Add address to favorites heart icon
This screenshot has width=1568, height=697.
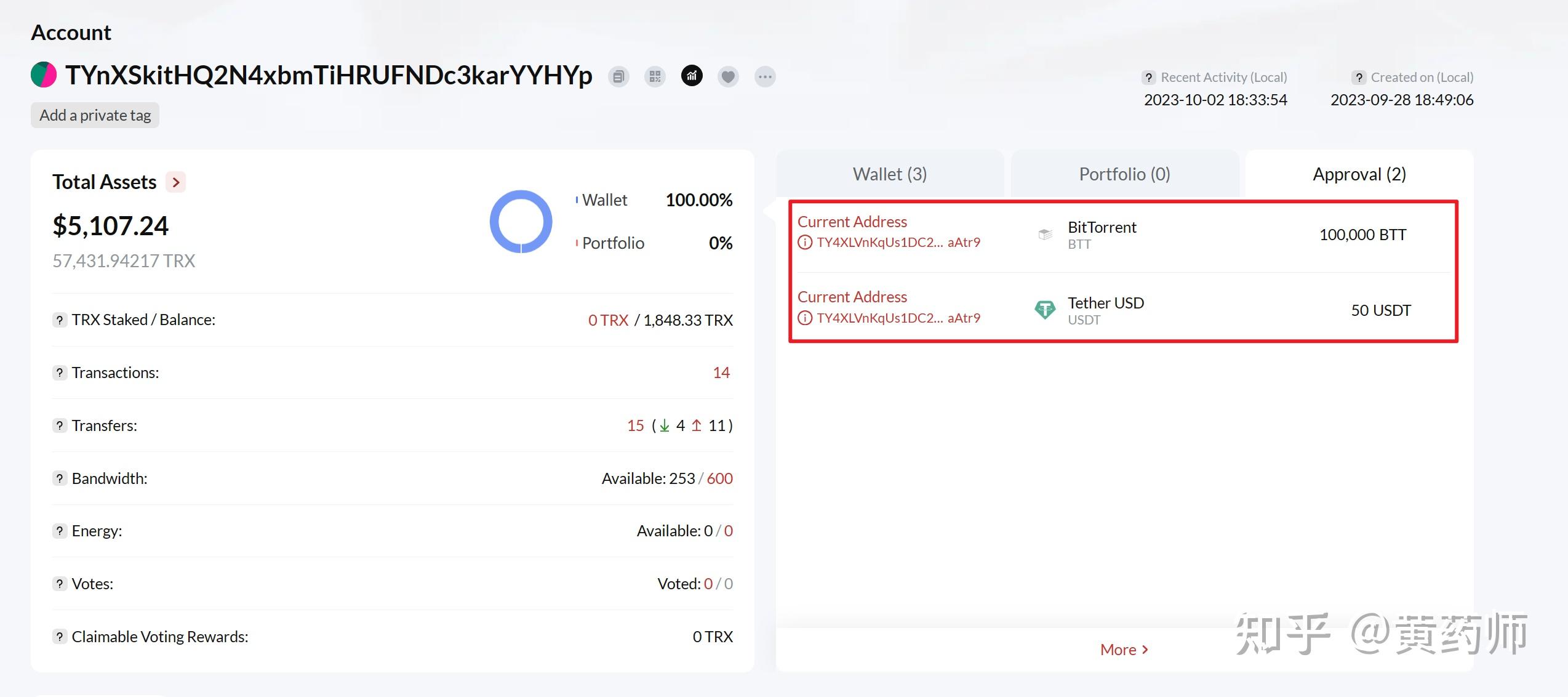click(x=728, y=77)
